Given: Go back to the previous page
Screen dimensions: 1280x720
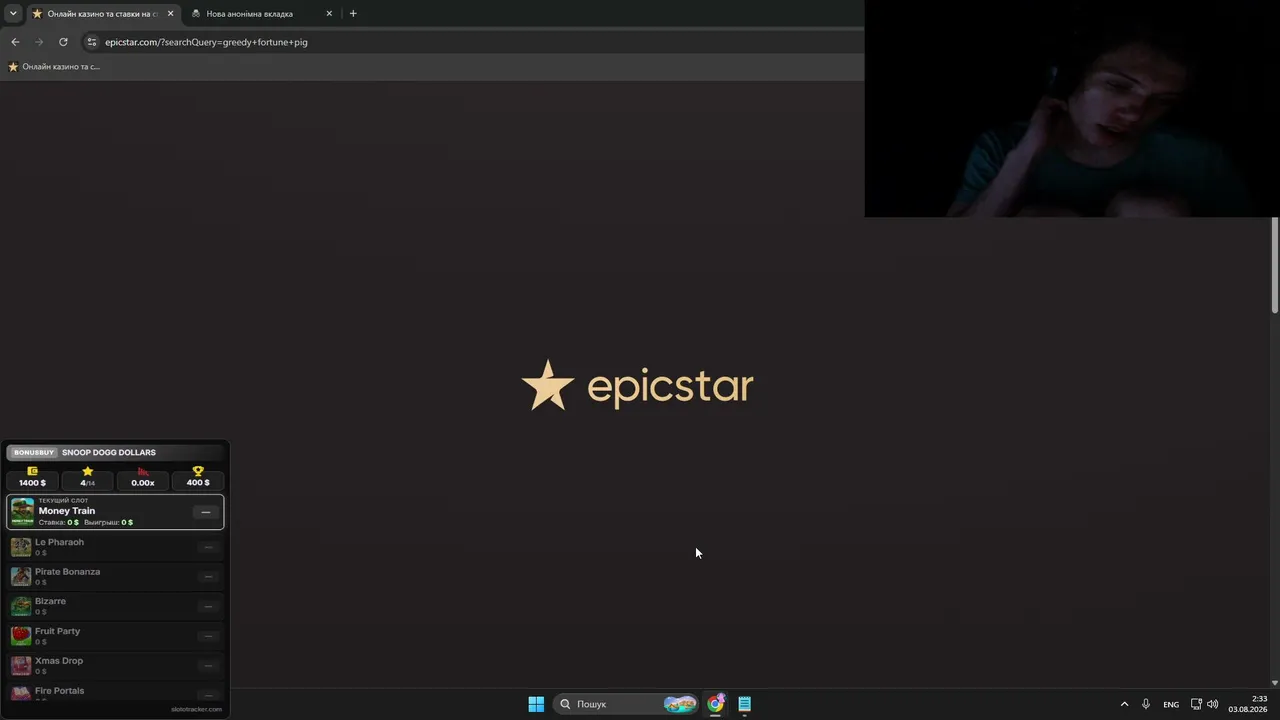Looking at the screenshot, I should coord(15,42).
